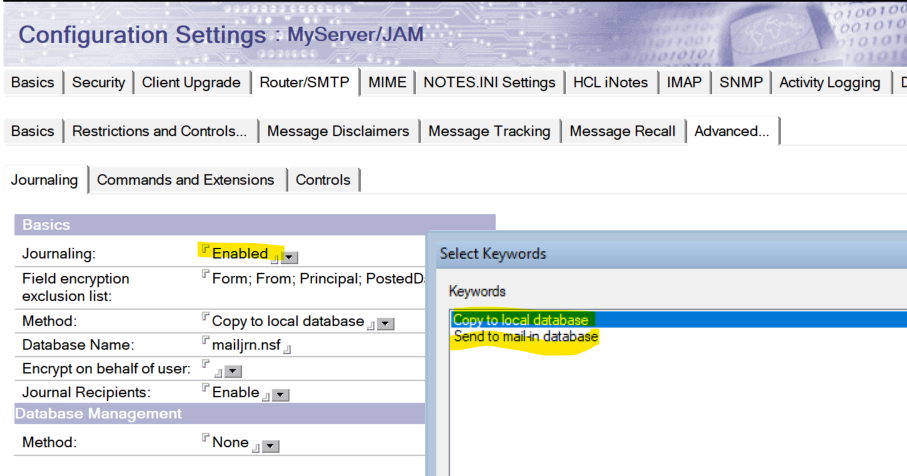
Task: Expand the Method Copy to local database dropdown
Action: (386, 324)
